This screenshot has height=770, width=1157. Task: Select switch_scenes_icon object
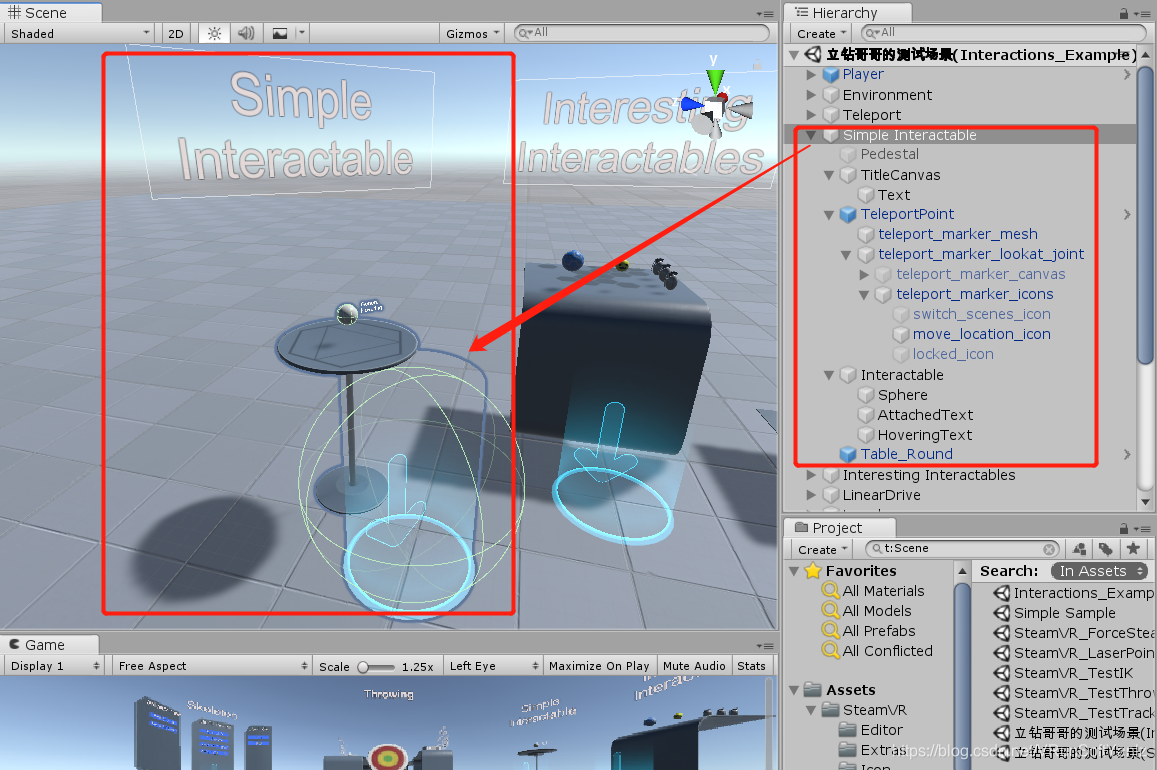(981, 314)
